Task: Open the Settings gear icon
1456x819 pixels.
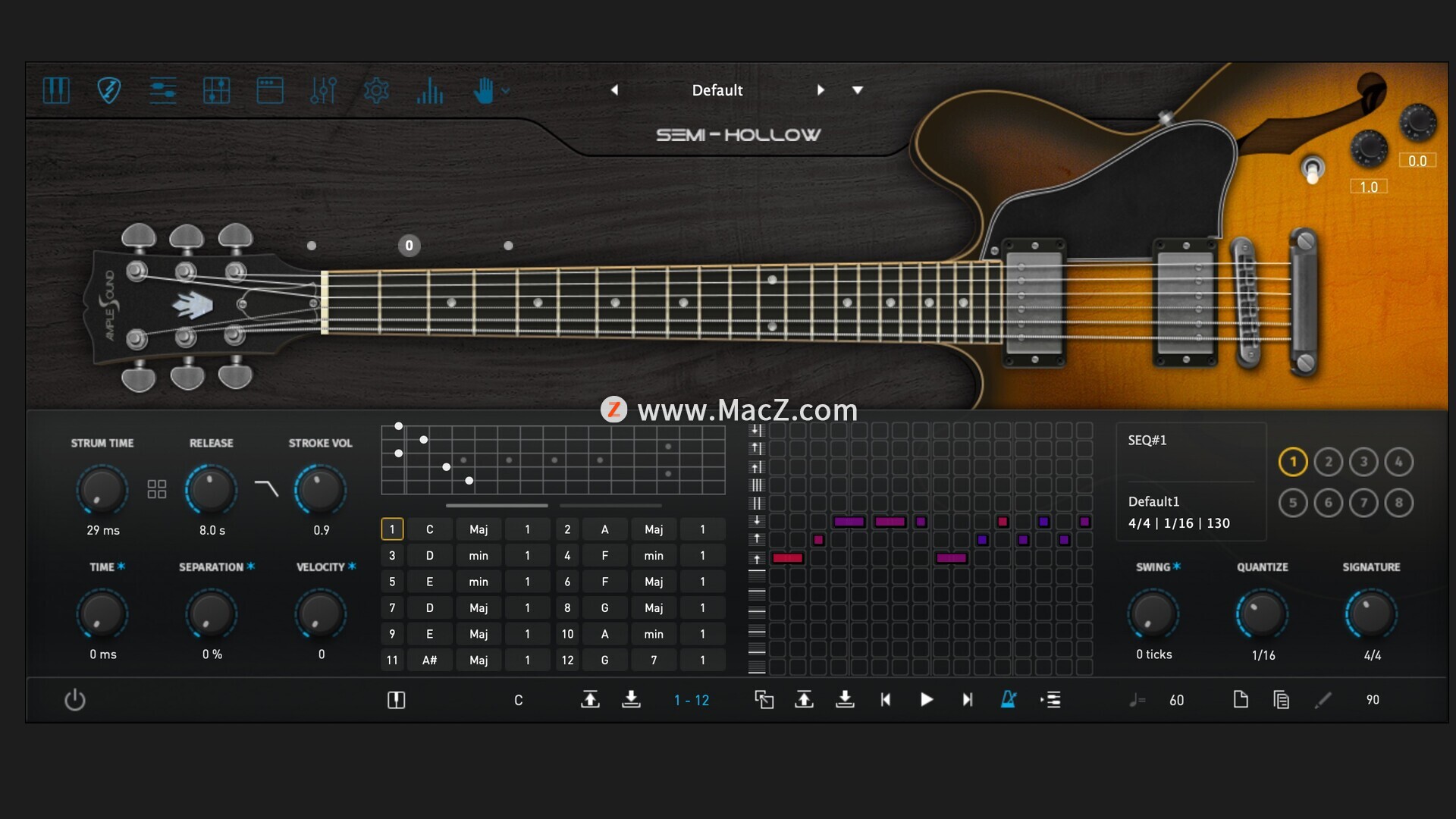Action: [376, 90]
